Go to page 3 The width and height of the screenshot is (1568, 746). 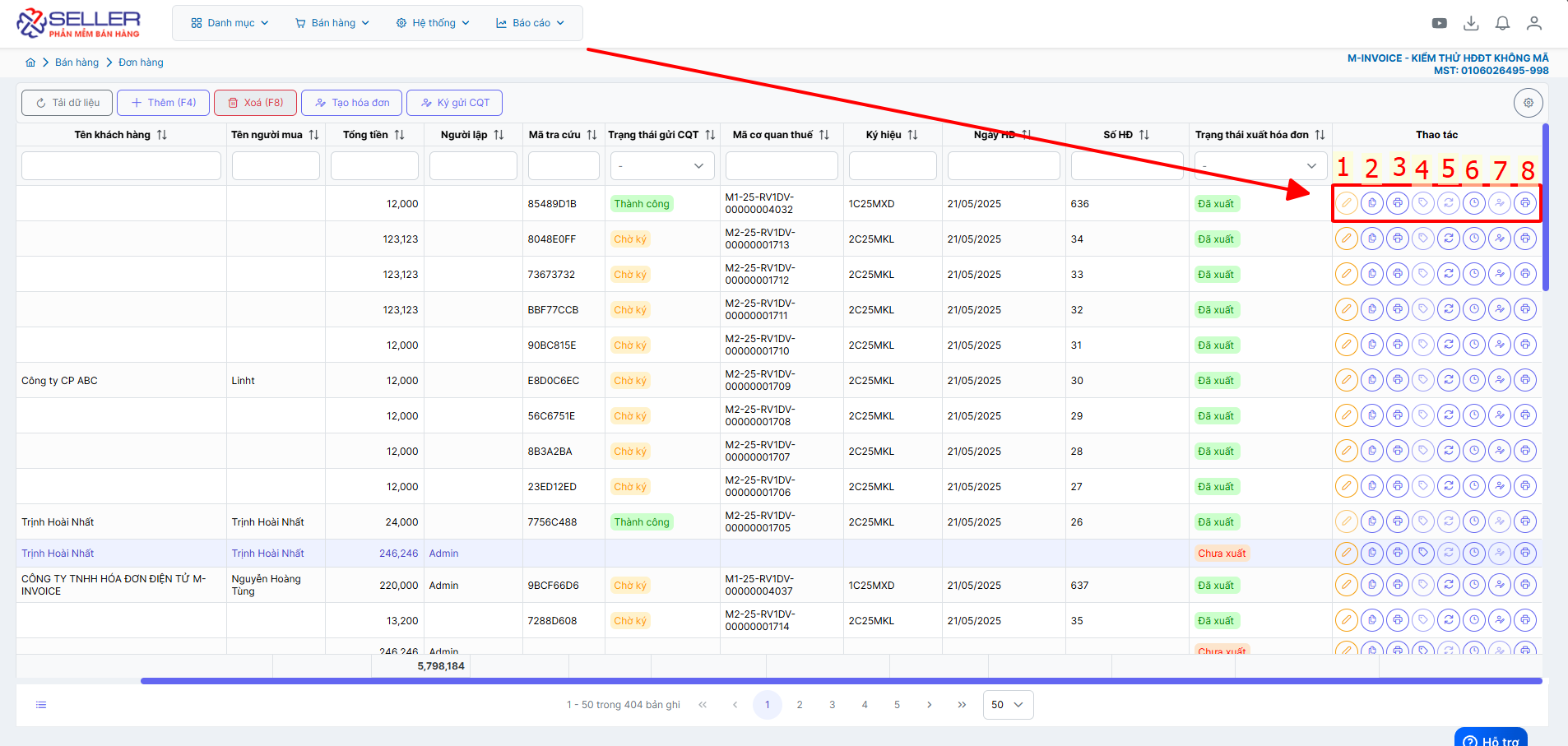833,705
